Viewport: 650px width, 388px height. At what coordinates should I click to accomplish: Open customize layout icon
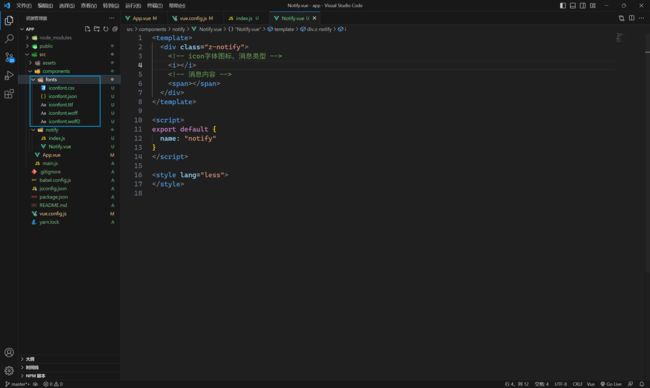tap(593, 6)
